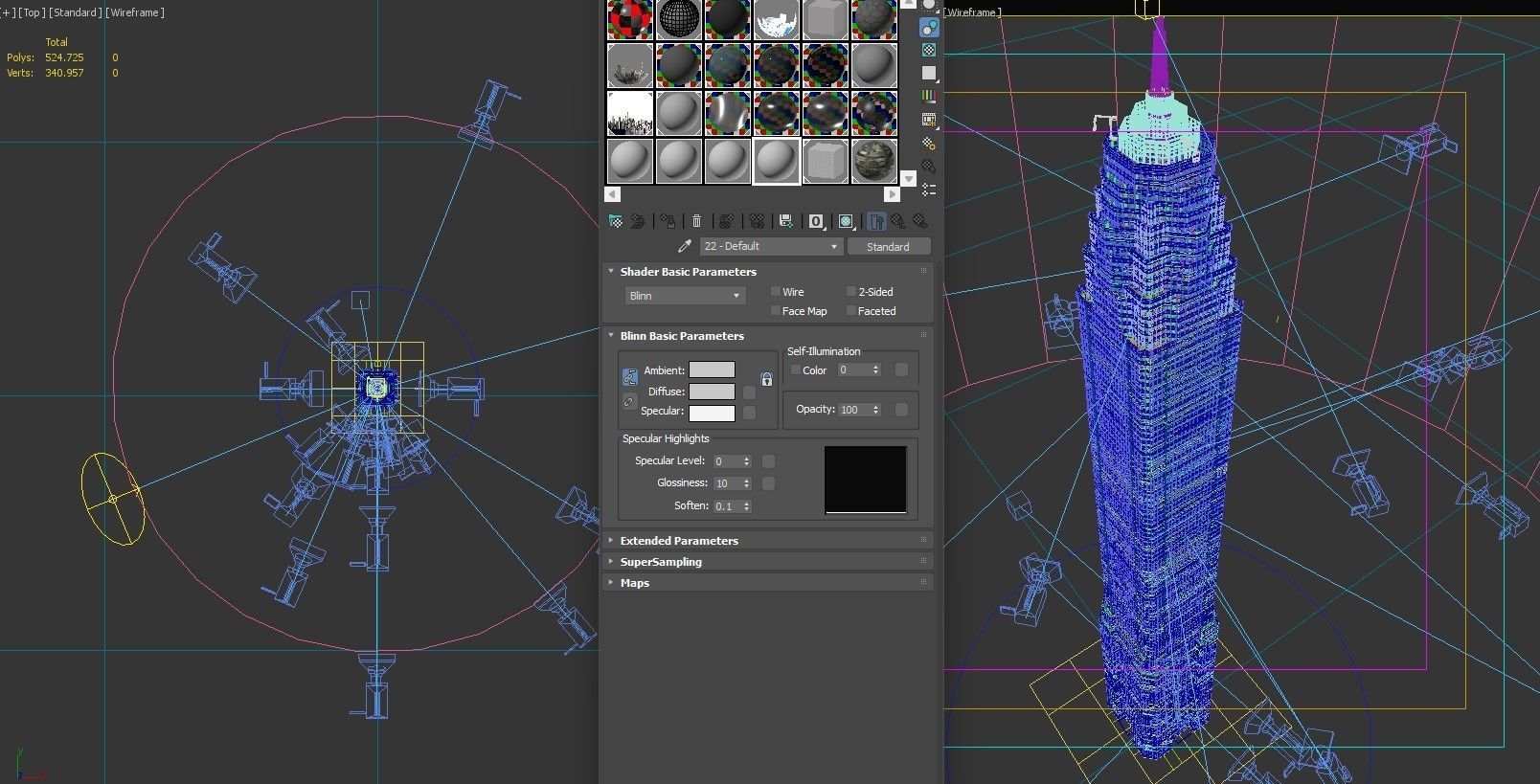The height and width of the screenshot is (784, 1540).
Task: Click the Make Preview icon
Action: [929, 120]
